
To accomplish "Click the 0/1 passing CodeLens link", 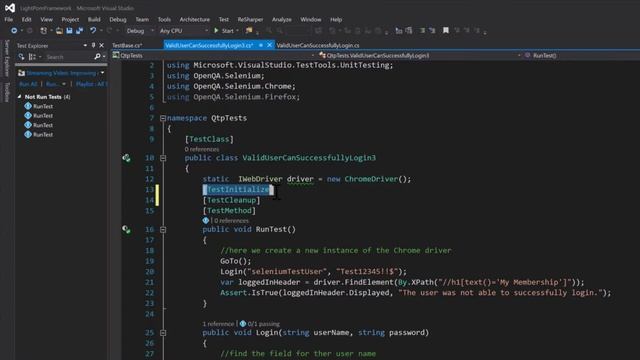I will 263,324.
